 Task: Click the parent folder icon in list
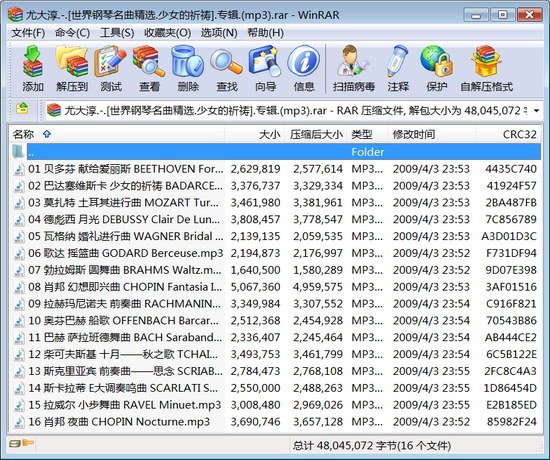coord(18,152)
